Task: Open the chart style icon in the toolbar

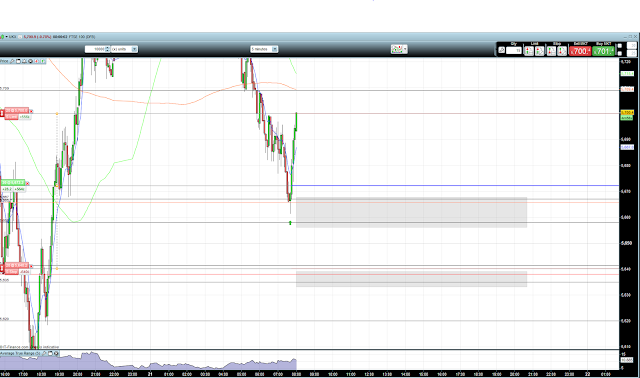Action: (x=397, y=49)
